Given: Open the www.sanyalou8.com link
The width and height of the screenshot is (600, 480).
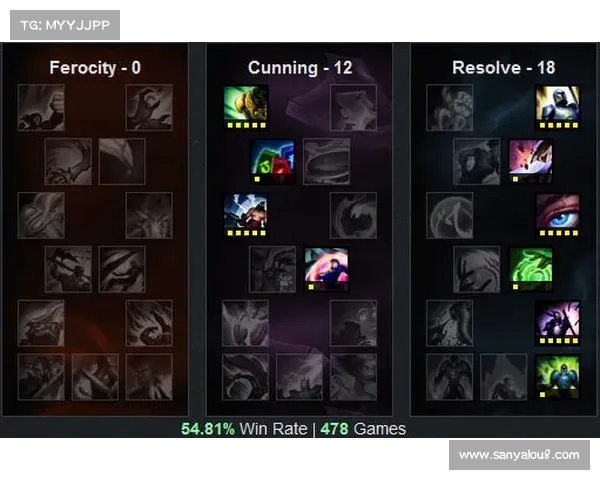Looking at the screenshot, I should point(519,455).
